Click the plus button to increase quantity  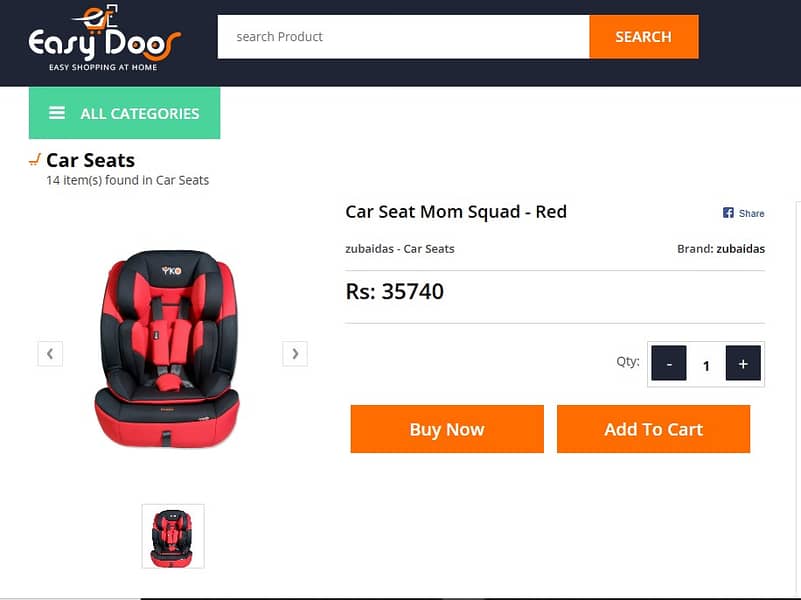coord(743,363)
